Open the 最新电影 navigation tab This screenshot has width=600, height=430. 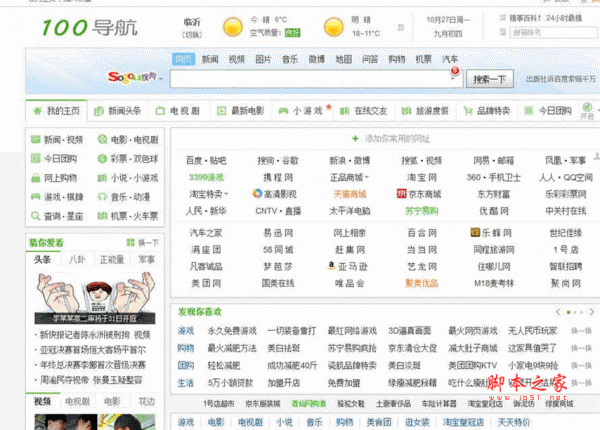click(241, 111)
